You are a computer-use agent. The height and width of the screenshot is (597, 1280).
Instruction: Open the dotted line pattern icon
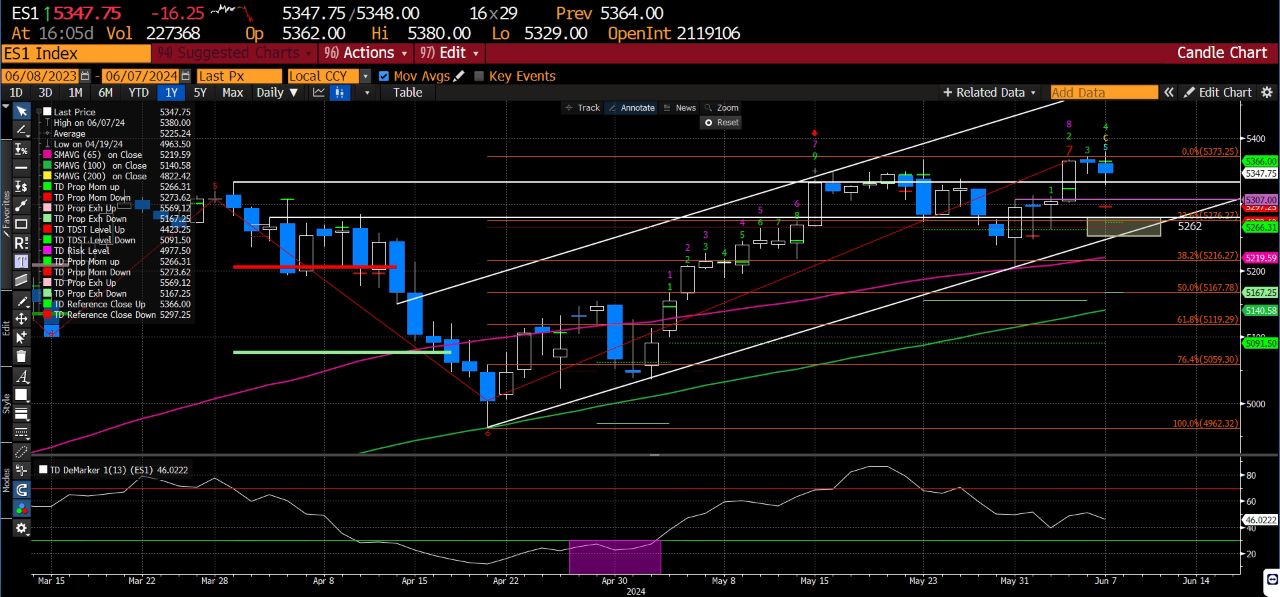[22, 431]
